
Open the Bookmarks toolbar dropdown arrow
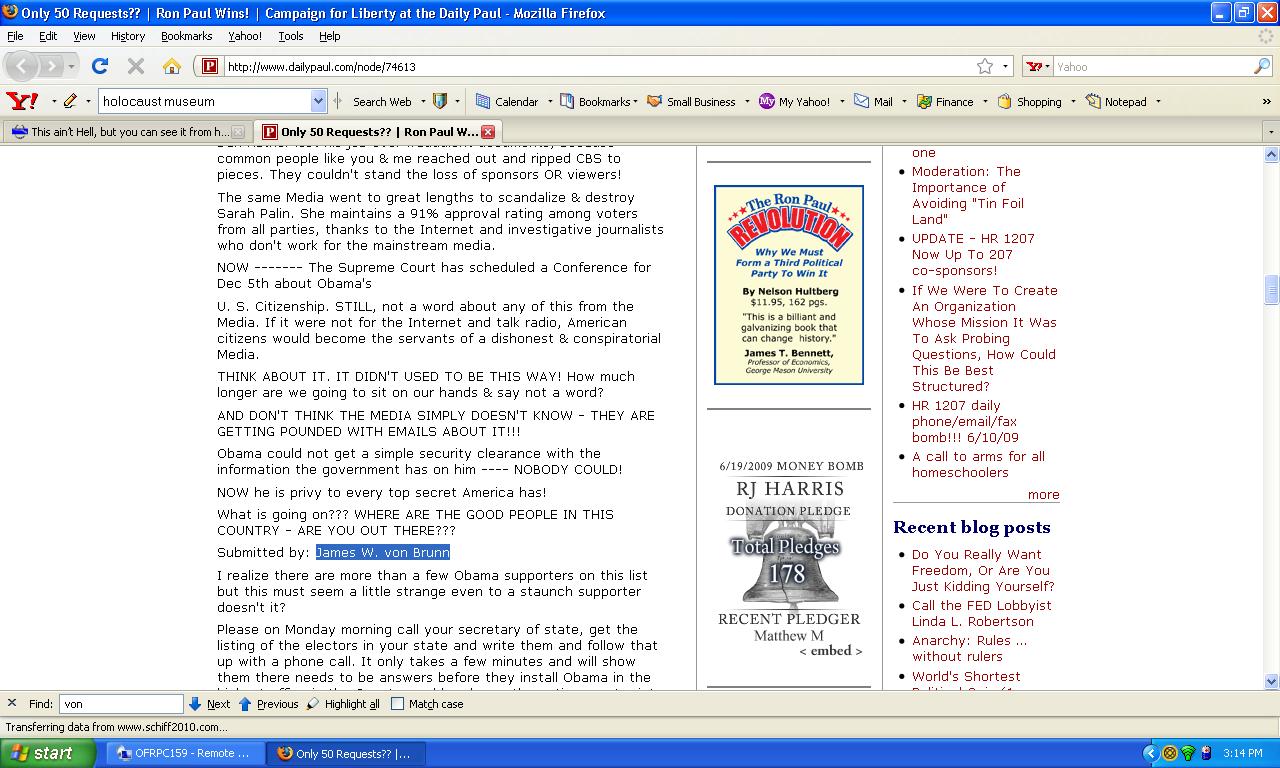[635, 101]
